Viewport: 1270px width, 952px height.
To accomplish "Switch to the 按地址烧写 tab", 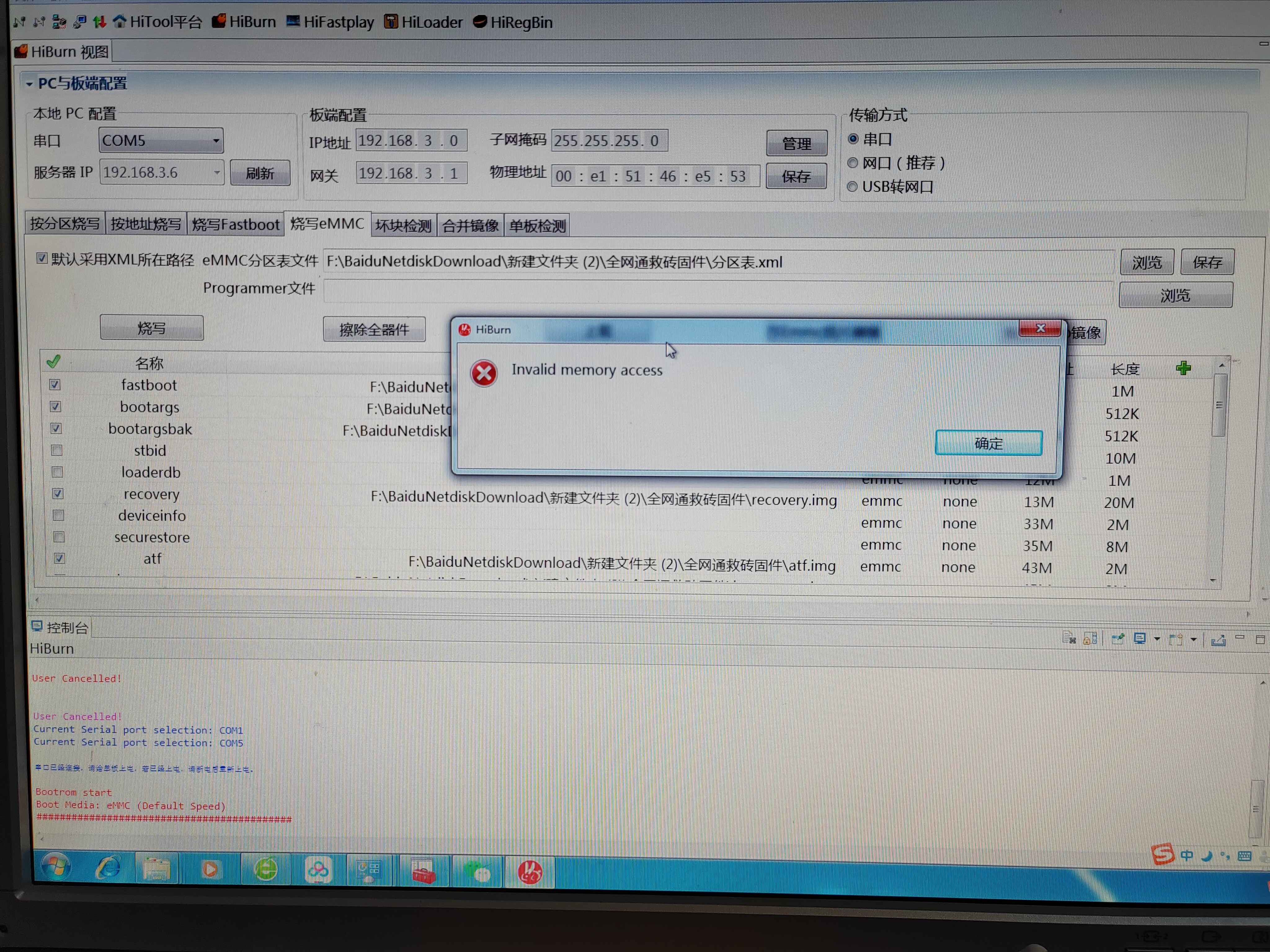I will pyautogui.click(x=146, y=224).
